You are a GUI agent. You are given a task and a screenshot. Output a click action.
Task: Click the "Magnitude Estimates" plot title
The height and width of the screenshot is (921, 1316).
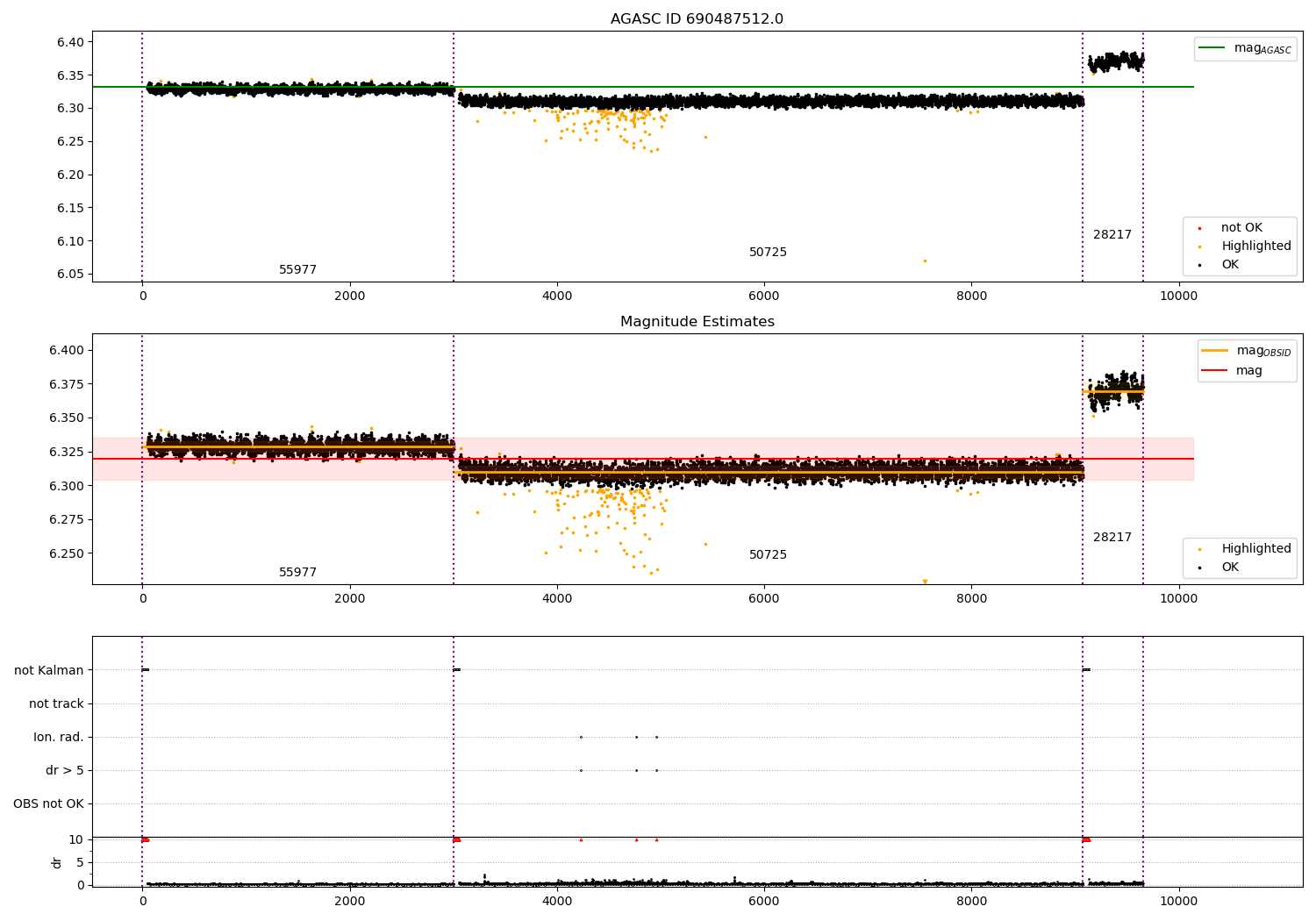click(x=697, y=322)
